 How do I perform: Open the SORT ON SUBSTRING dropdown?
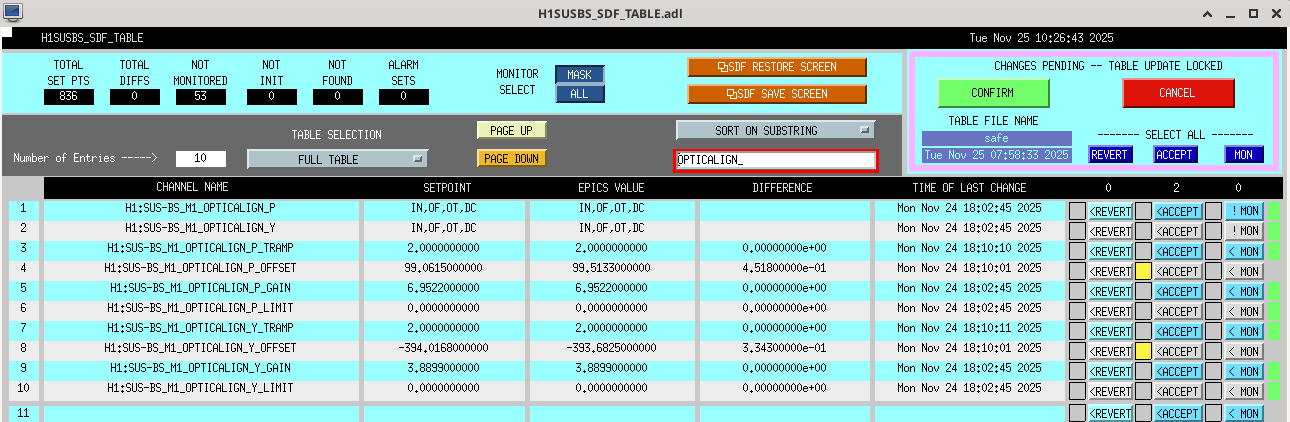(x=775, y=130)
